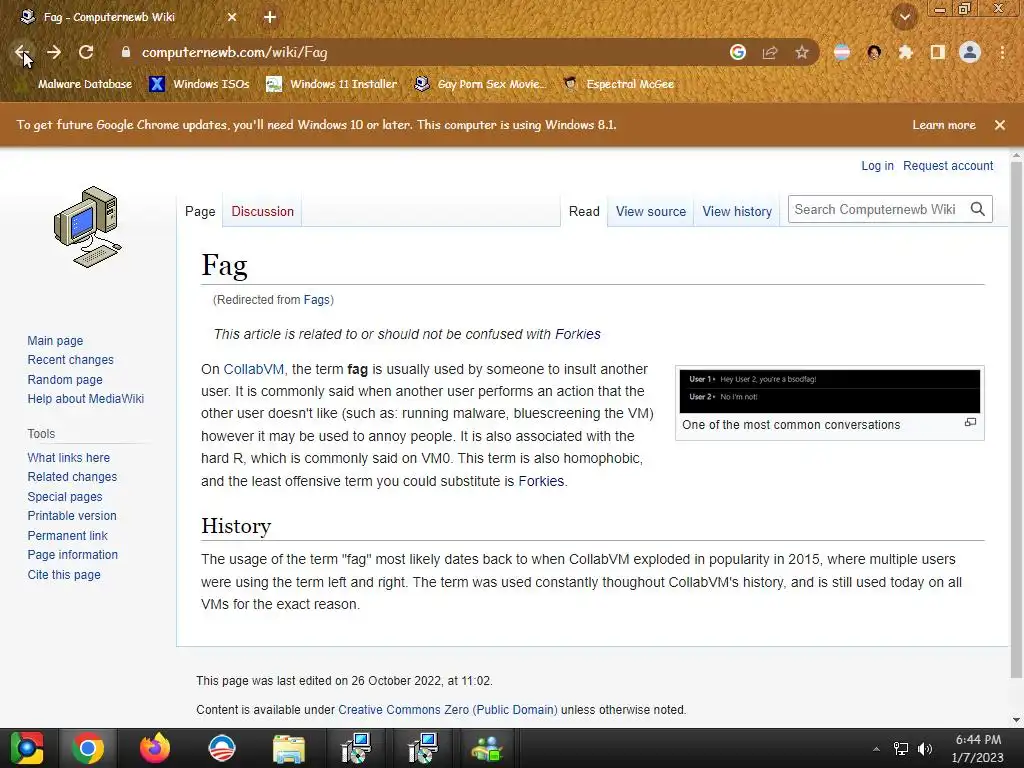Open File Explorer from the taskbar
Screen dimensions: 1024x768
click(x=288, y=748)
